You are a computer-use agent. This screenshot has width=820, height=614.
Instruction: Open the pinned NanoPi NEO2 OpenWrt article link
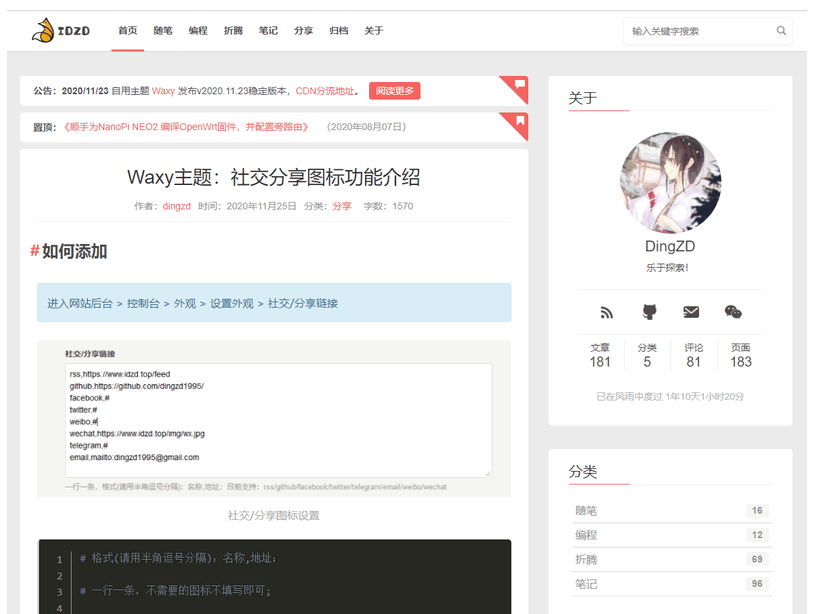pyautogui.click(x=186, y=127)
